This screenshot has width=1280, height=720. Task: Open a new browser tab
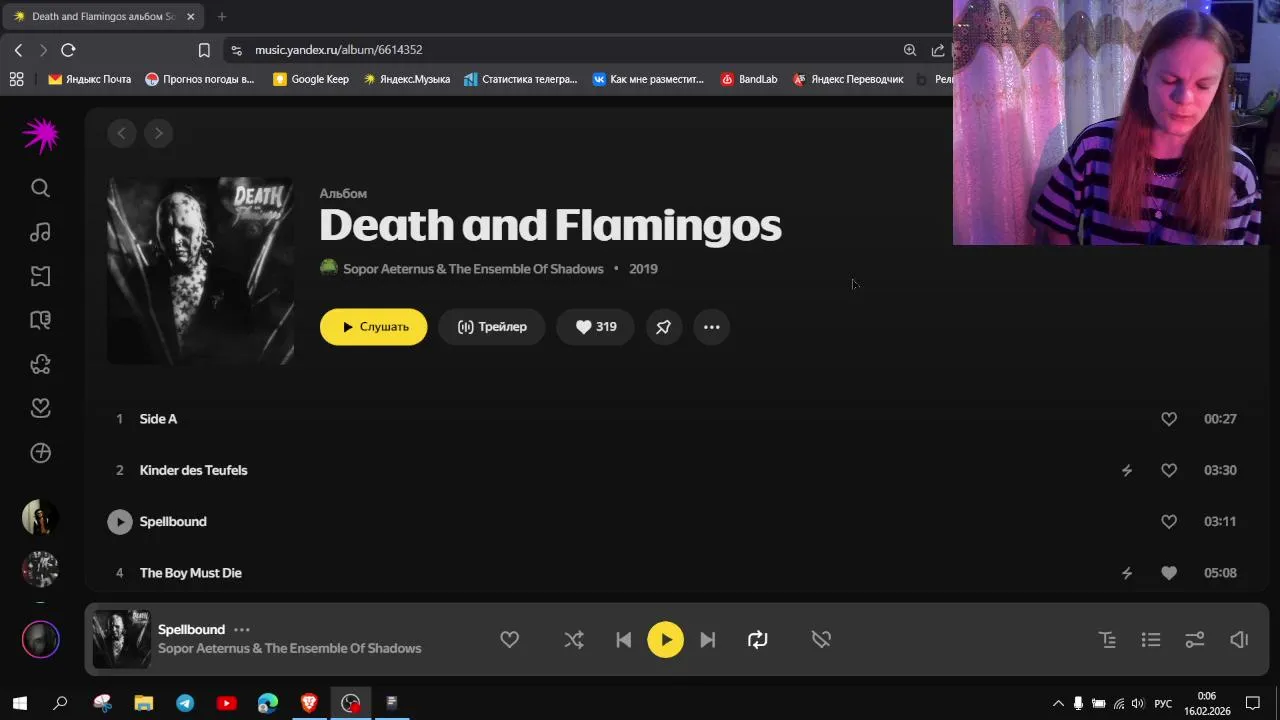click(x=221, y=16)
